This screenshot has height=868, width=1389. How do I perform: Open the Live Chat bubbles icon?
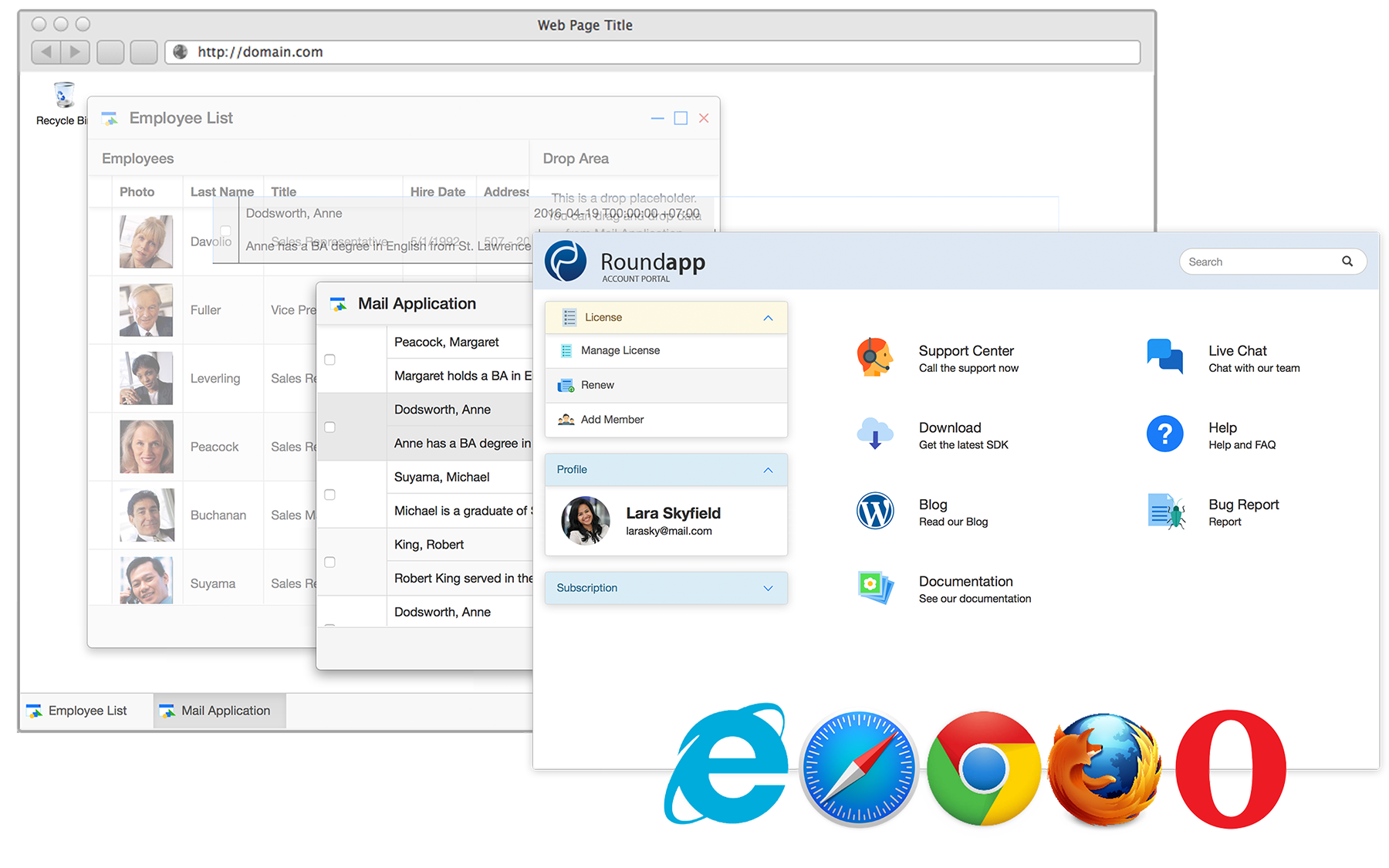tap(1165, 356)
